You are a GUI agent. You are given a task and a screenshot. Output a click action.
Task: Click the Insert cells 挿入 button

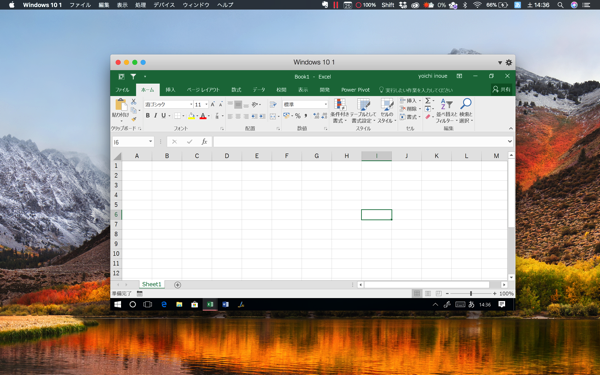[x=410, y=101]
